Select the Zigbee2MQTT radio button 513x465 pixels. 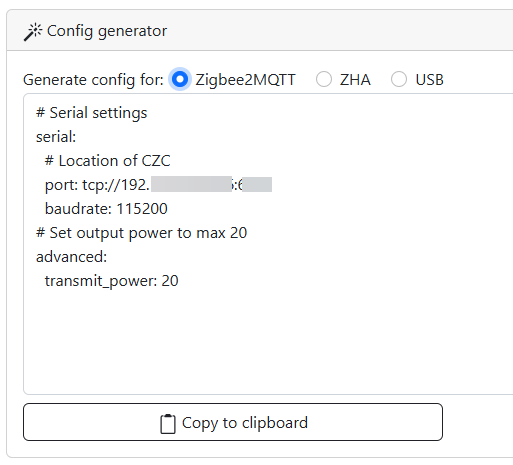click(180, 79)
